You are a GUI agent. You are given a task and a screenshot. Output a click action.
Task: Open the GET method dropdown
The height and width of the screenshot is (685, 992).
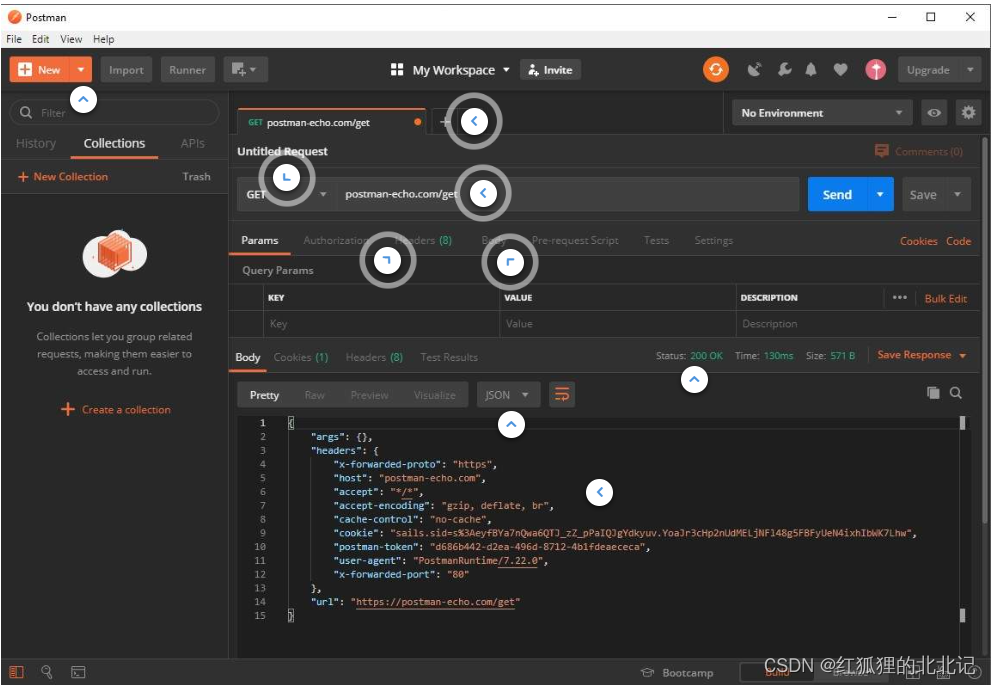286,194
